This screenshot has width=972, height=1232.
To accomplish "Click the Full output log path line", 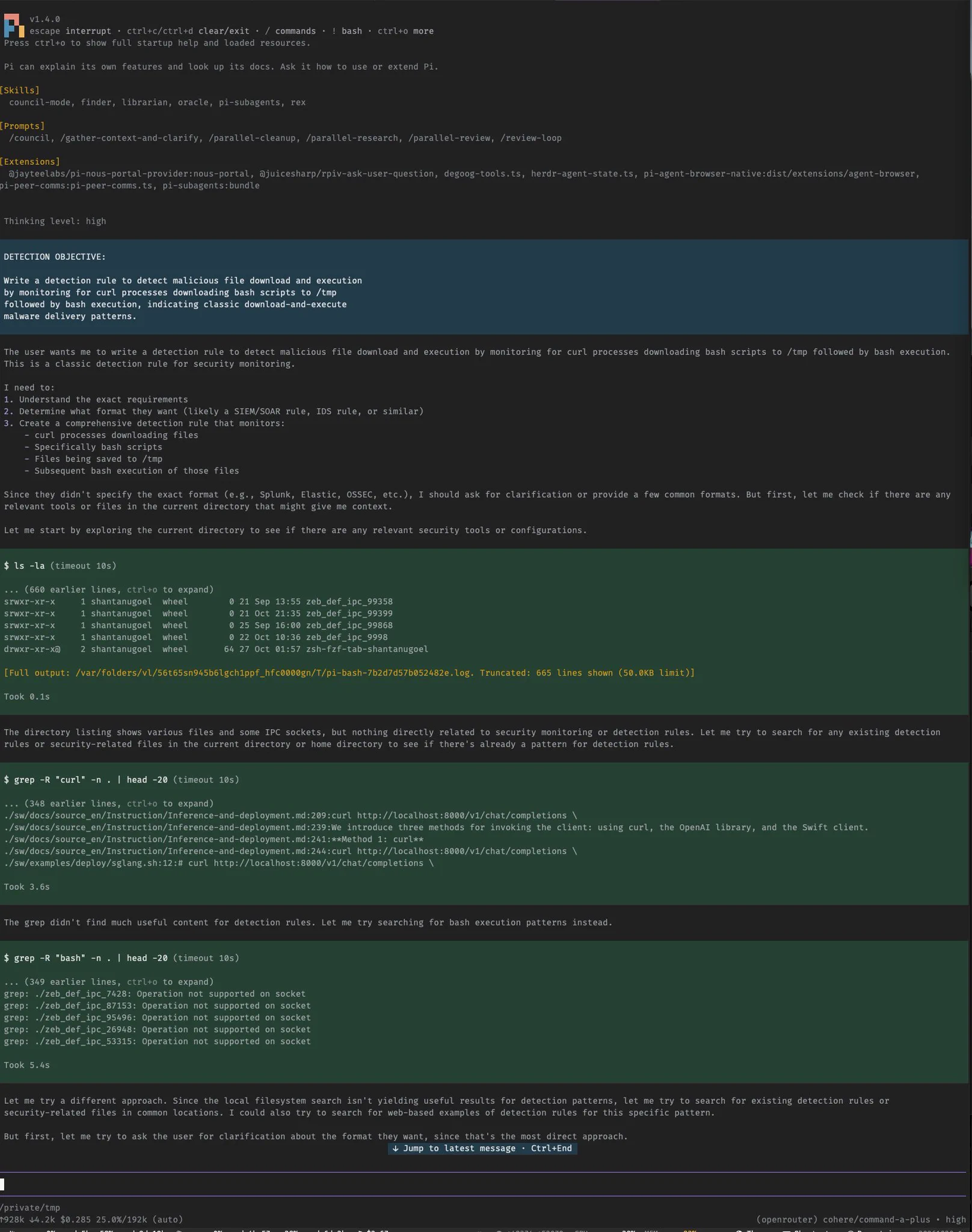I will [x=349, y=673].
